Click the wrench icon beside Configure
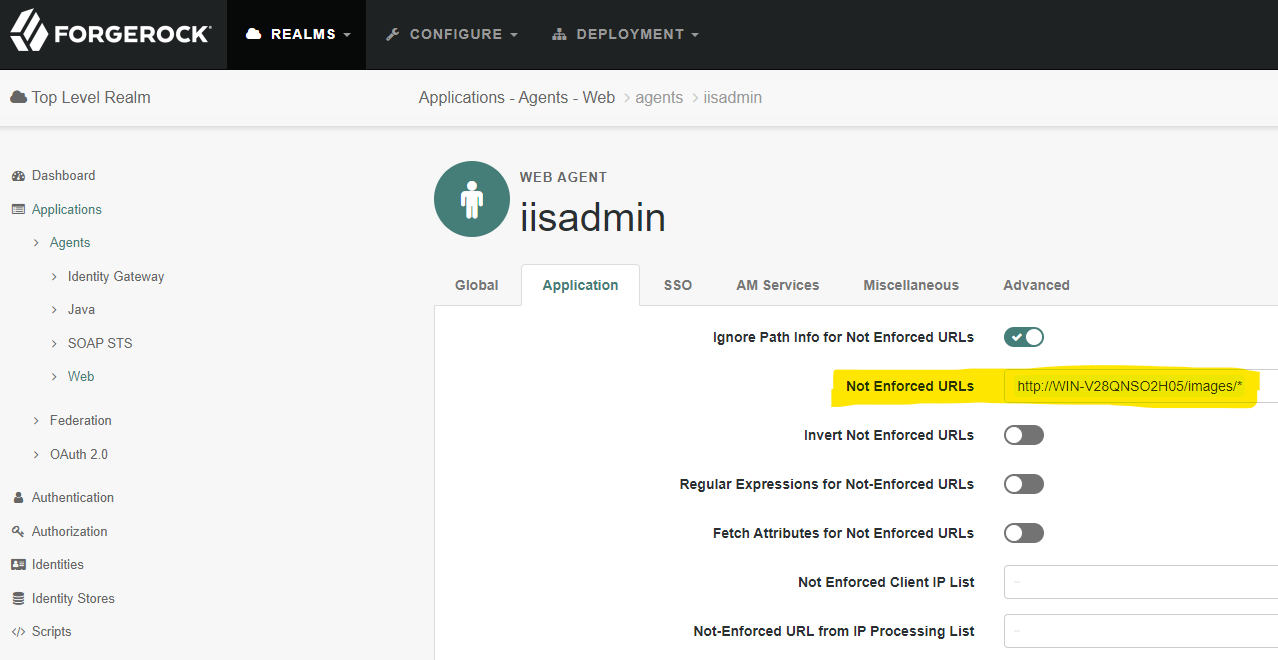 pos(392,34)
